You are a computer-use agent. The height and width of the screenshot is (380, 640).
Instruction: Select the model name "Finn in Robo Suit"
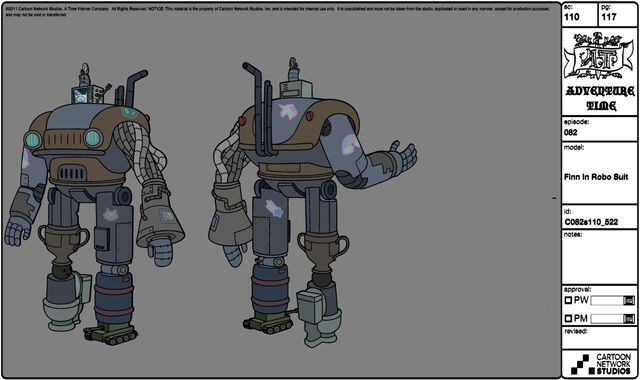pos(596,177)
